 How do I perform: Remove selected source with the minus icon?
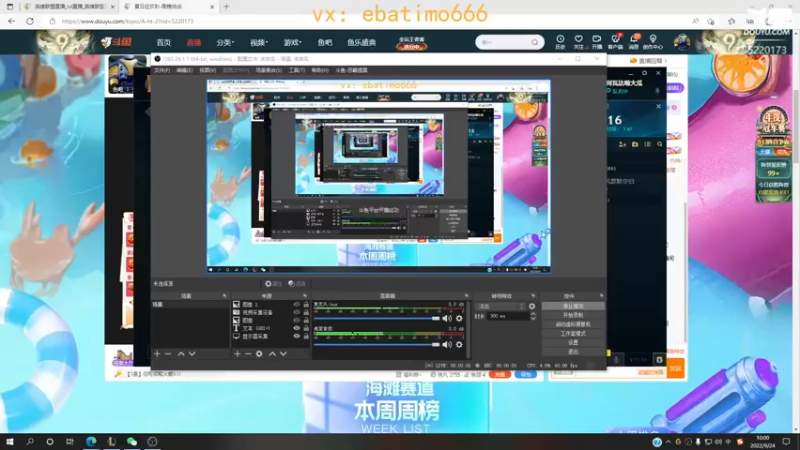pyautogui.click(x=248, y=354)
